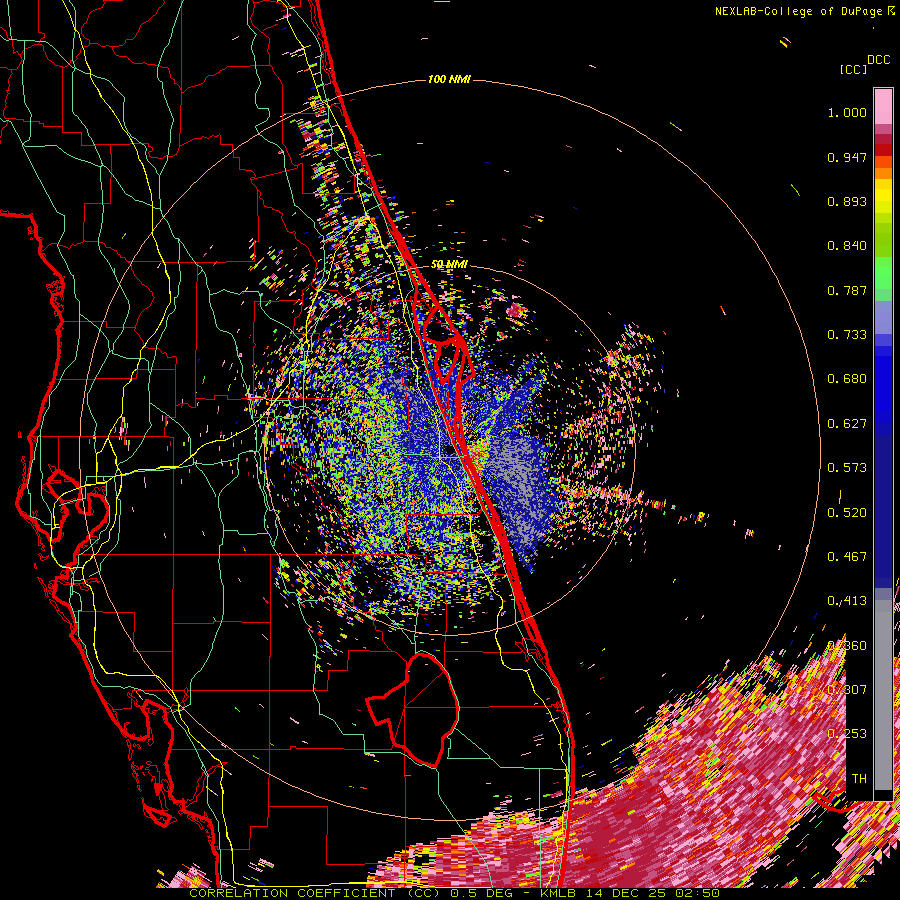Click the [CC] units label
Screen dimensions: 900x900
coord(854,69)
